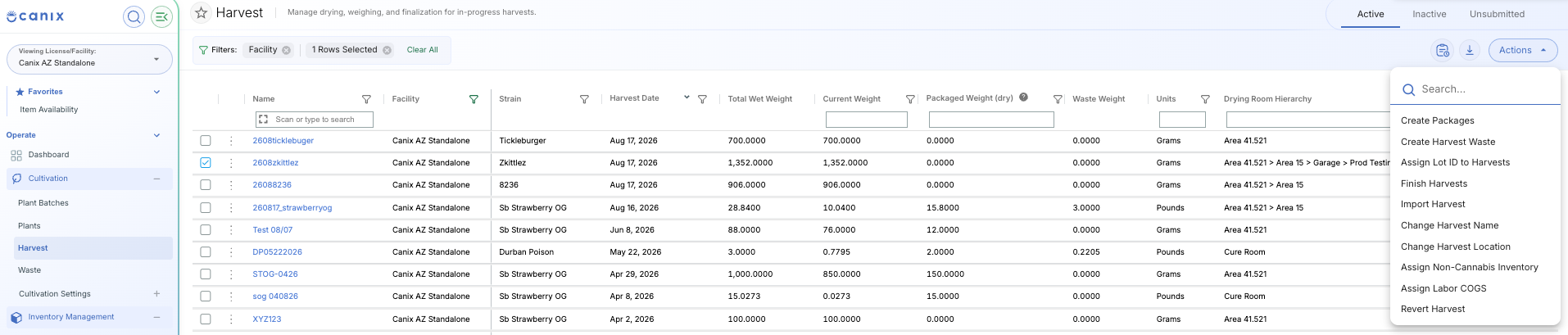Open row menu for sog 040826

231,297
